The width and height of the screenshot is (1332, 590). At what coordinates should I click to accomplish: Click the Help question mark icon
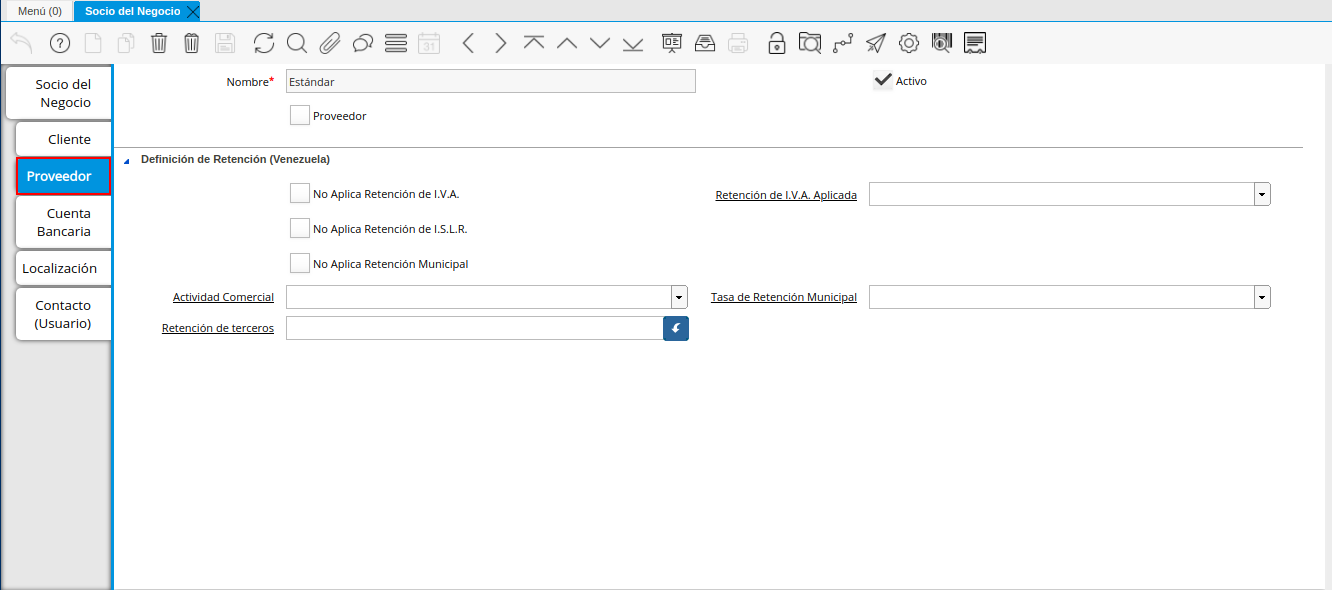pos(60,43)
